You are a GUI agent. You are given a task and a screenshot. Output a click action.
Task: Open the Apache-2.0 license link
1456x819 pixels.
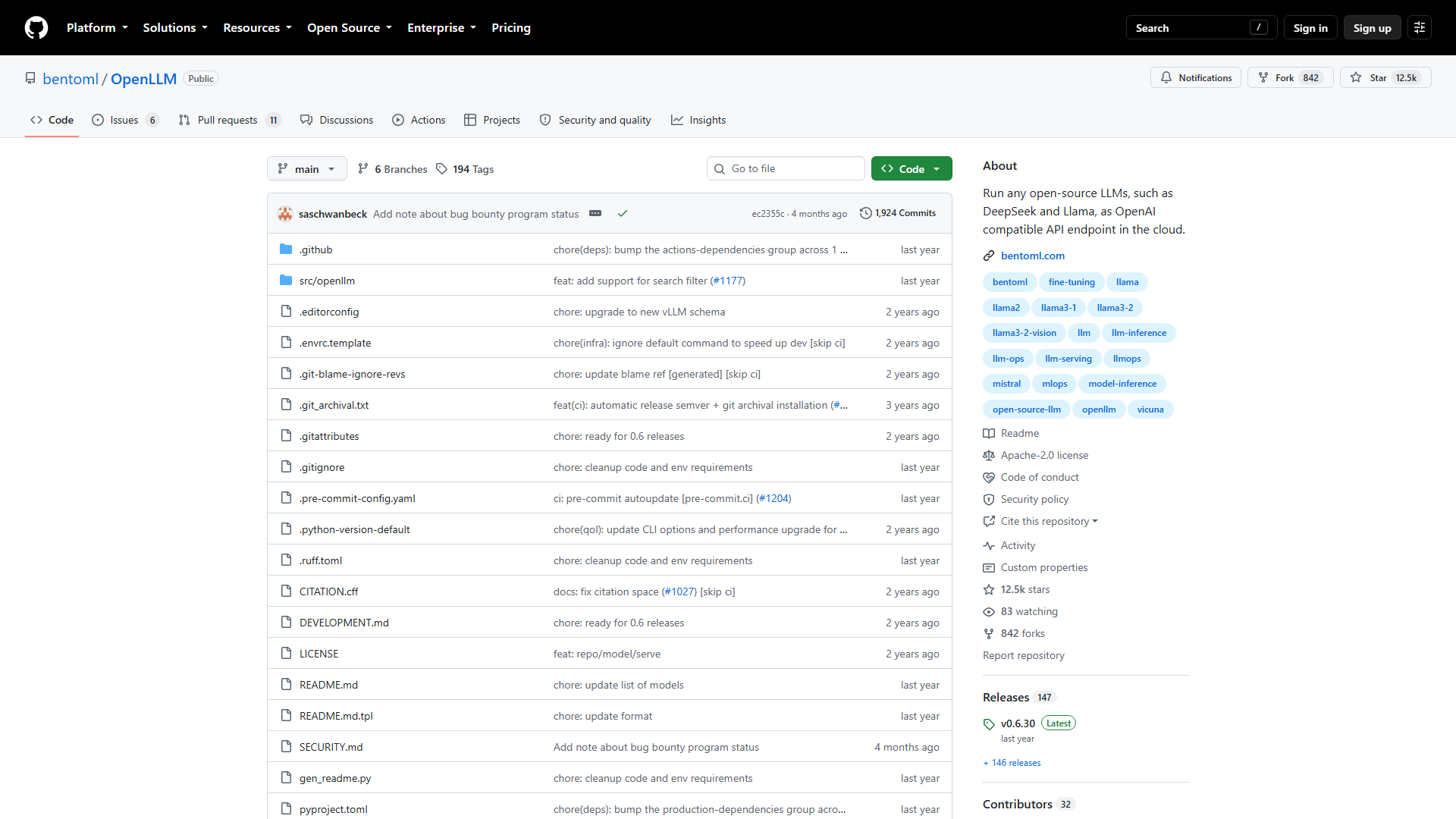1036,456
